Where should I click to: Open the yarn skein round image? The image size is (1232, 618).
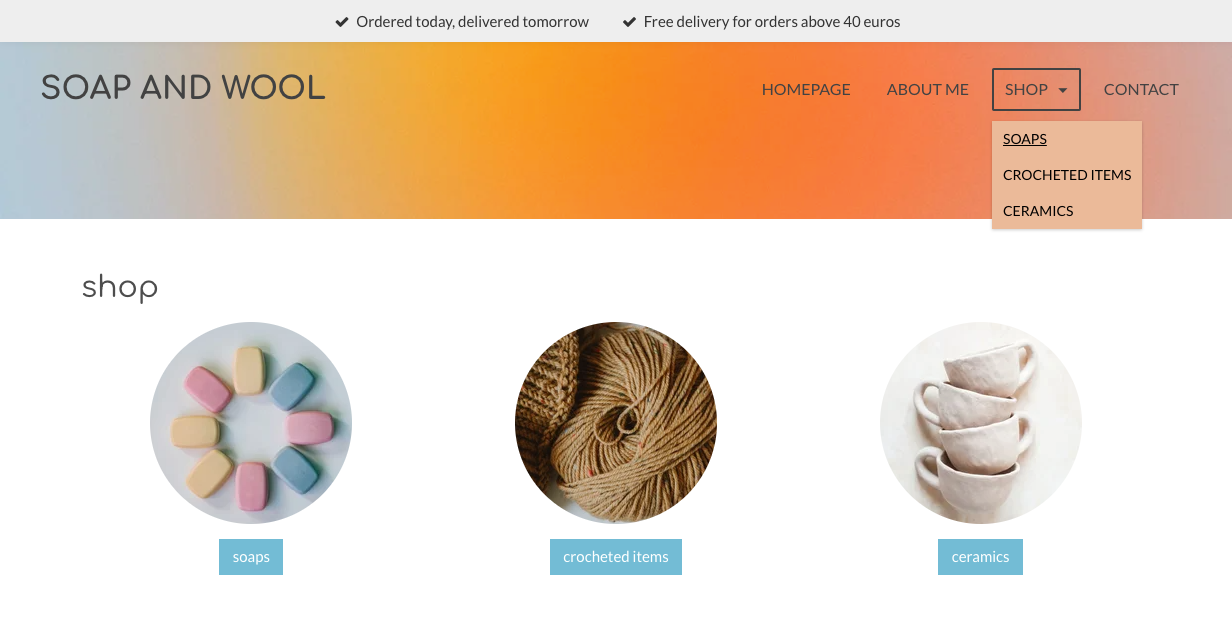[x=616, y=423]
